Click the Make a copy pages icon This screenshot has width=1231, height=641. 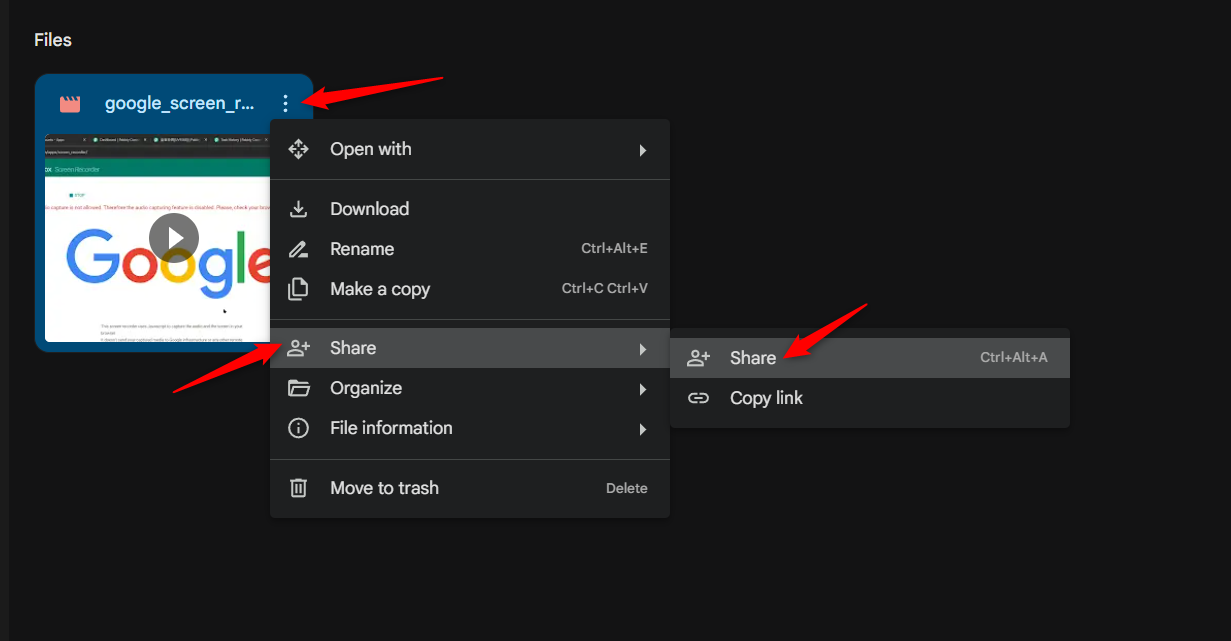click(x=298, y=289)
